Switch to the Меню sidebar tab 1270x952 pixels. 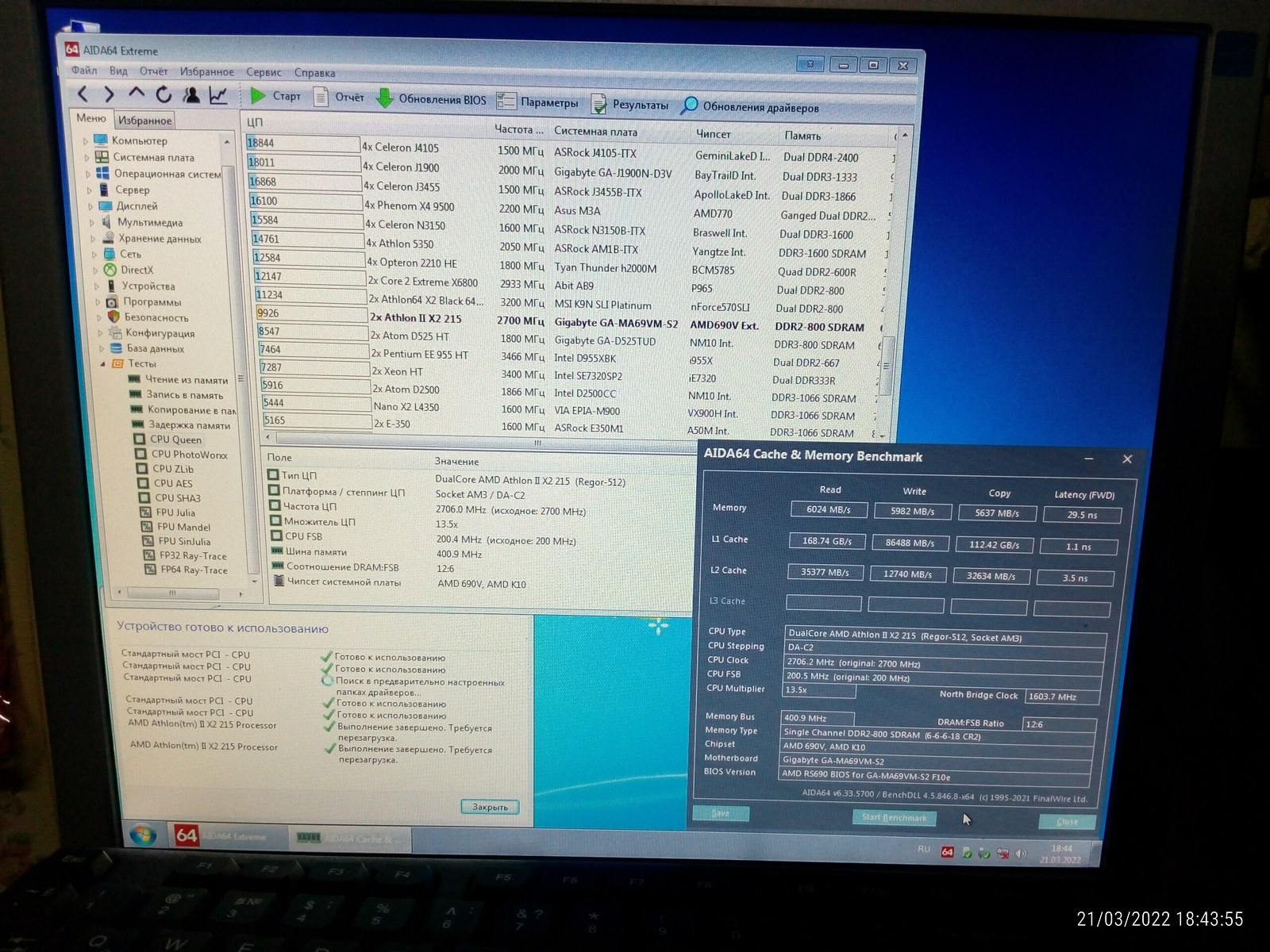pyautogui.click(x=91, y=118)
